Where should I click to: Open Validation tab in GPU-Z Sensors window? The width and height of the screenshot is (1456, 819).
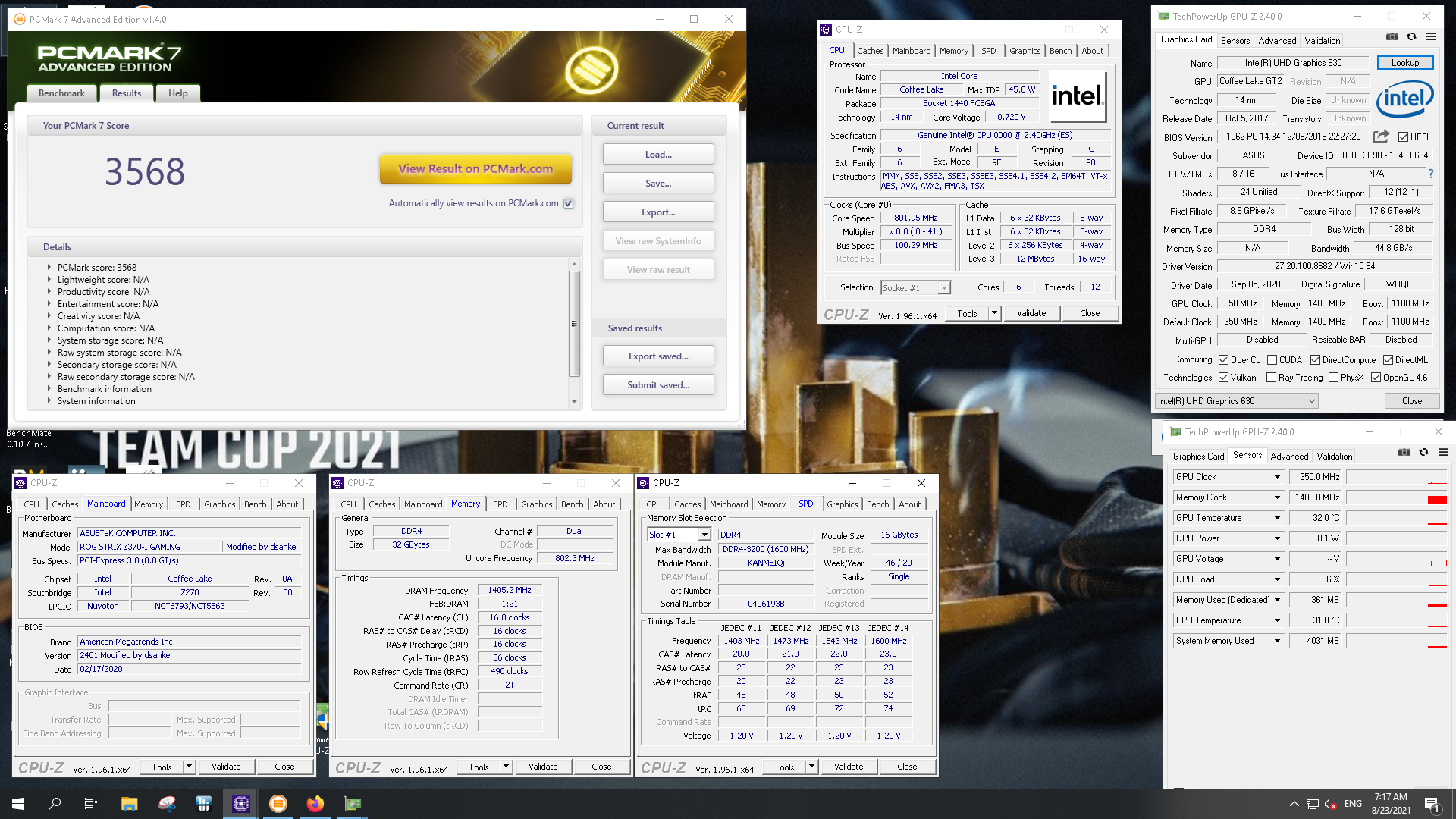pos(1334,457)
